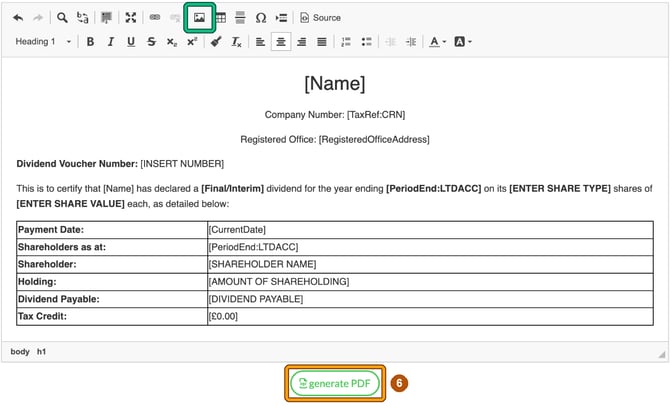Click the [PeriodEnd:LTDACC] table cell
Image resolution: width=670 pixels, height=406 pixels.
click(430, 247)
